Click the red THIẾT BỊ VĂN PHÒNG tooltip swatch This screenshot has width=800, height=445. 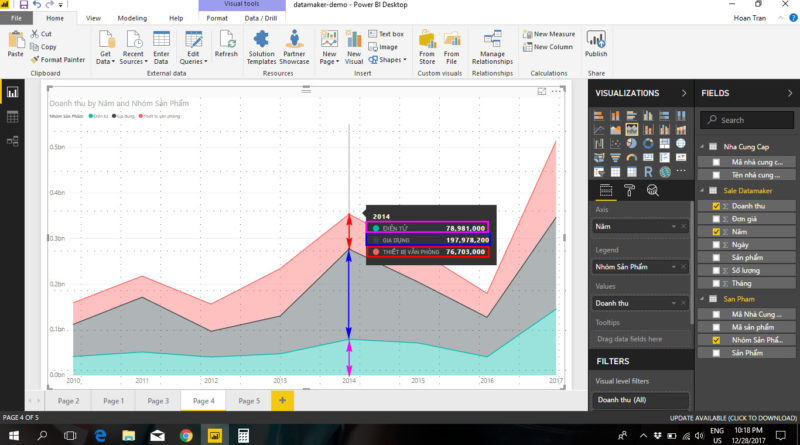376,252
